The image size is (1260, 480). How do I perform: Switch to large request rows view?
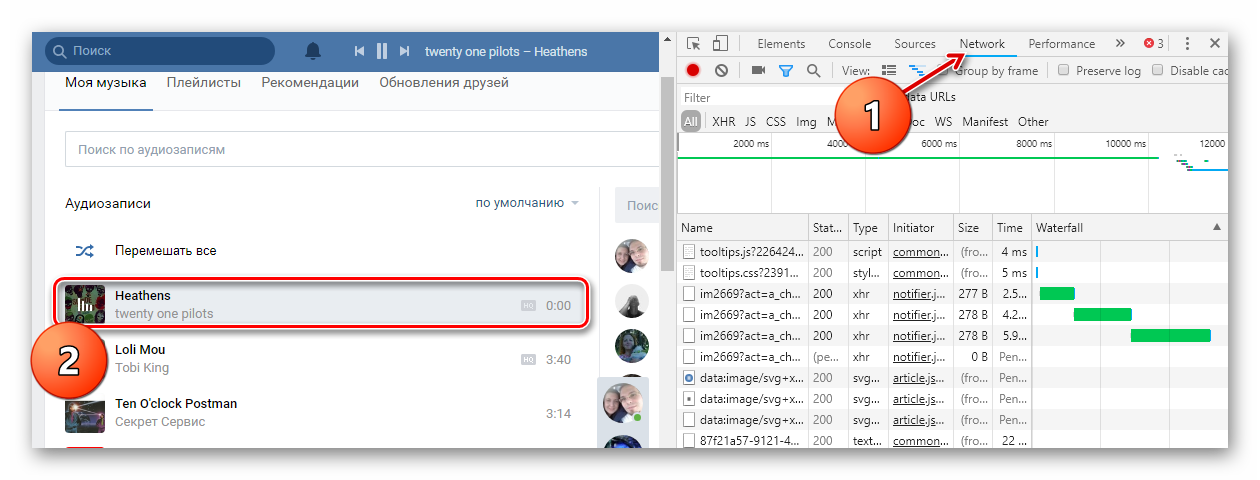click(889, 70)
